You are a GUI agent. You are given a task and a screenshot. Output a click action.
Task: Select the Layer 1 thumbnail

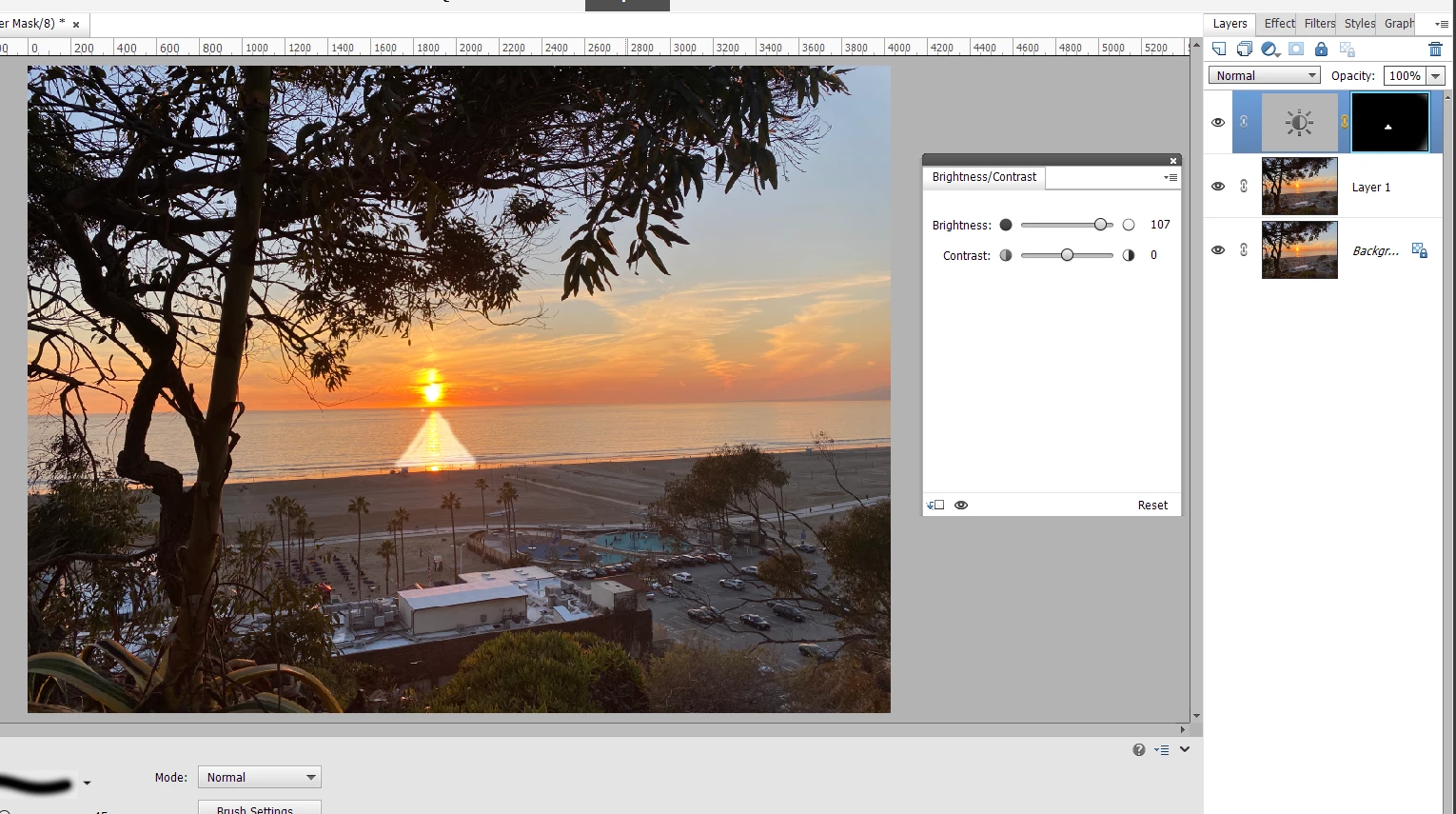point(1299,187)
